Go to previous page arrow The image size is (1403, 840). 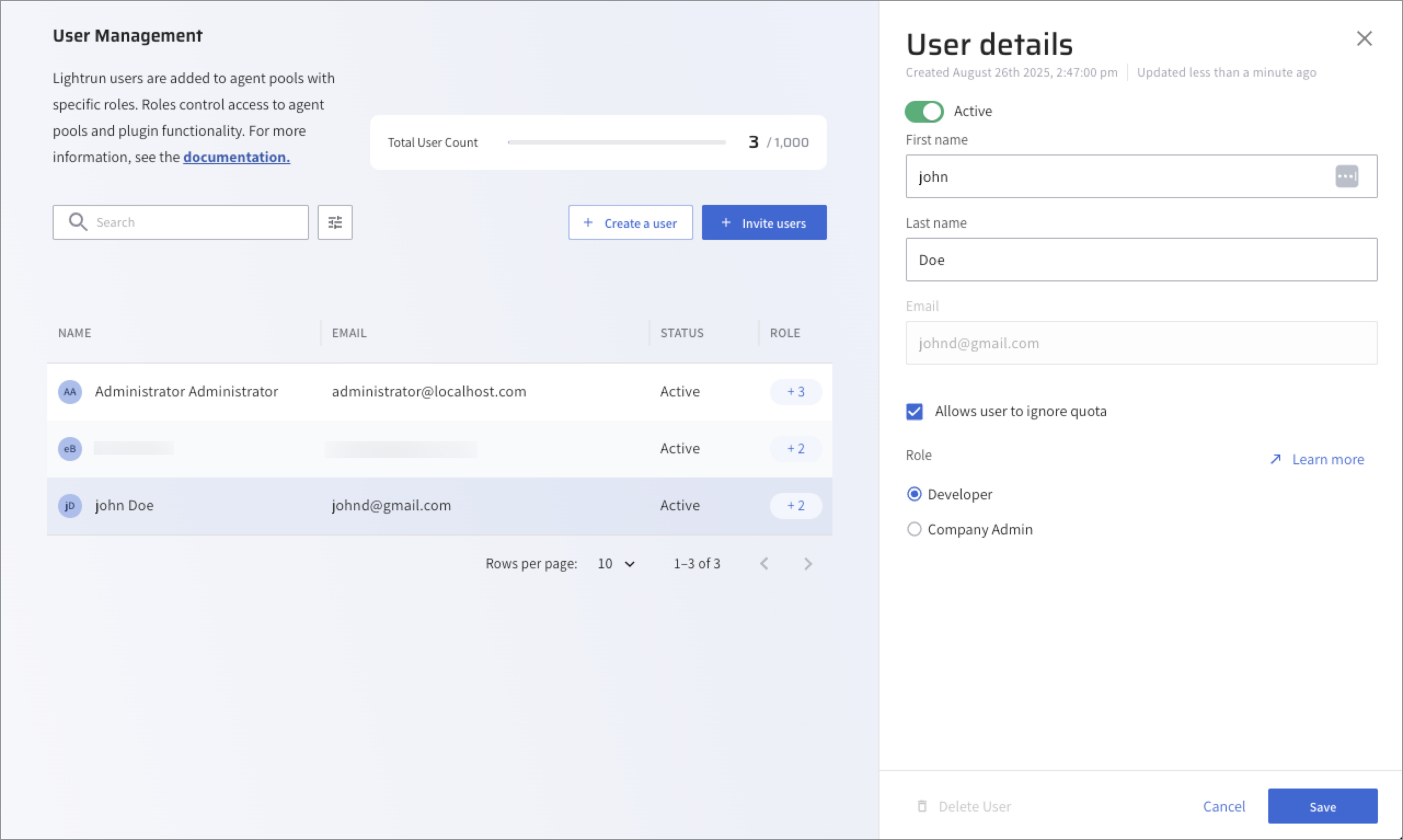click(x=764, y=564)
